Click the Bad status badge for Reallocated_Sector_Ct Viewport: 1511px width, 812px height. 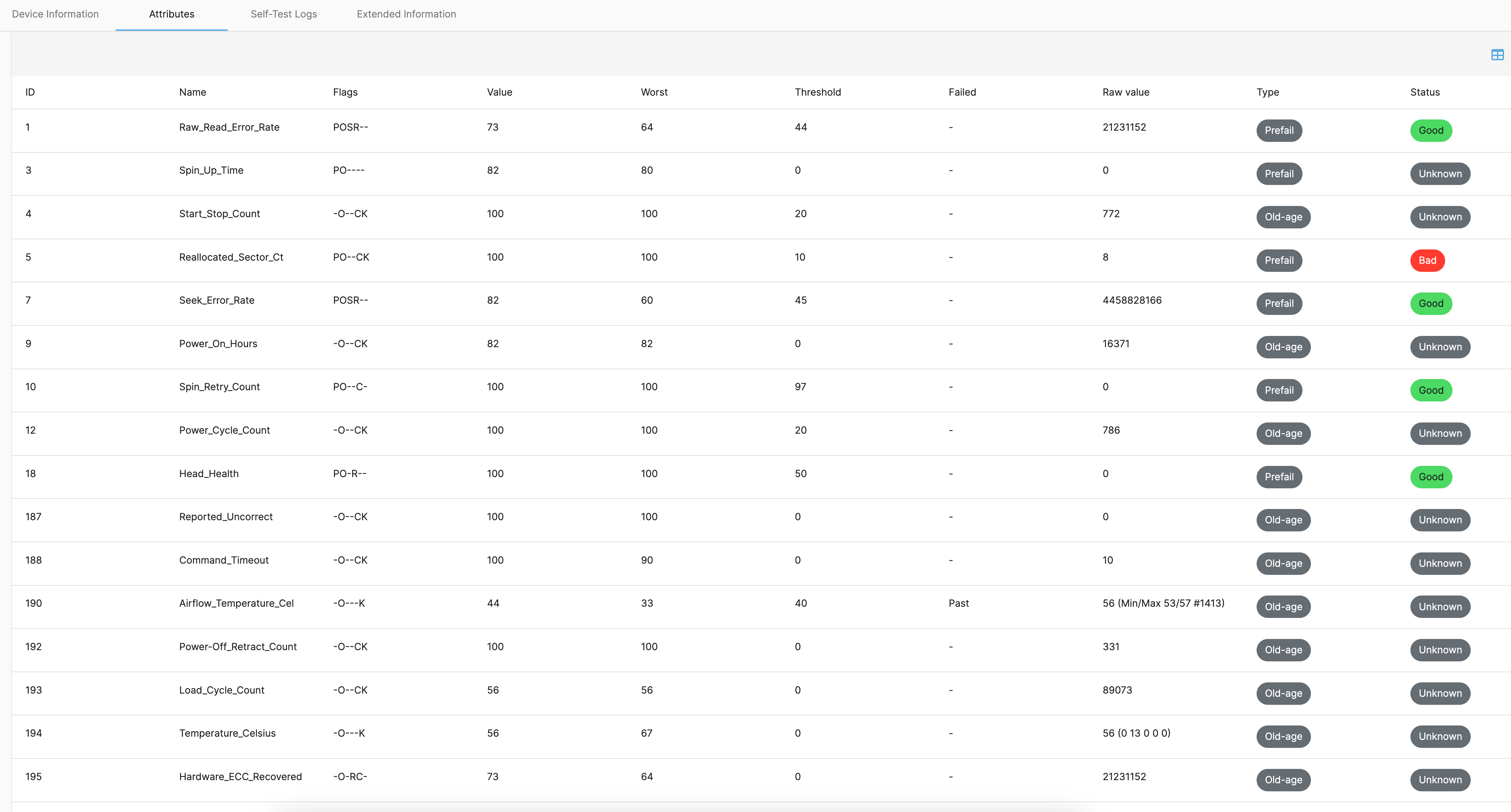click(x=1427, y=260)
